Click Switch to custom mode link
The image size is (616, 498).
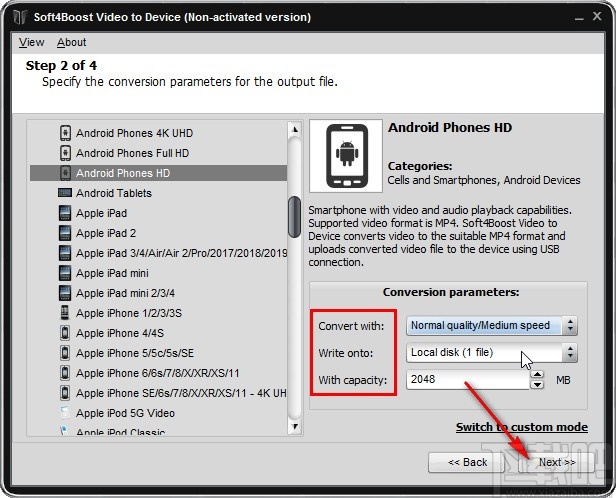[x=522, y=427]
